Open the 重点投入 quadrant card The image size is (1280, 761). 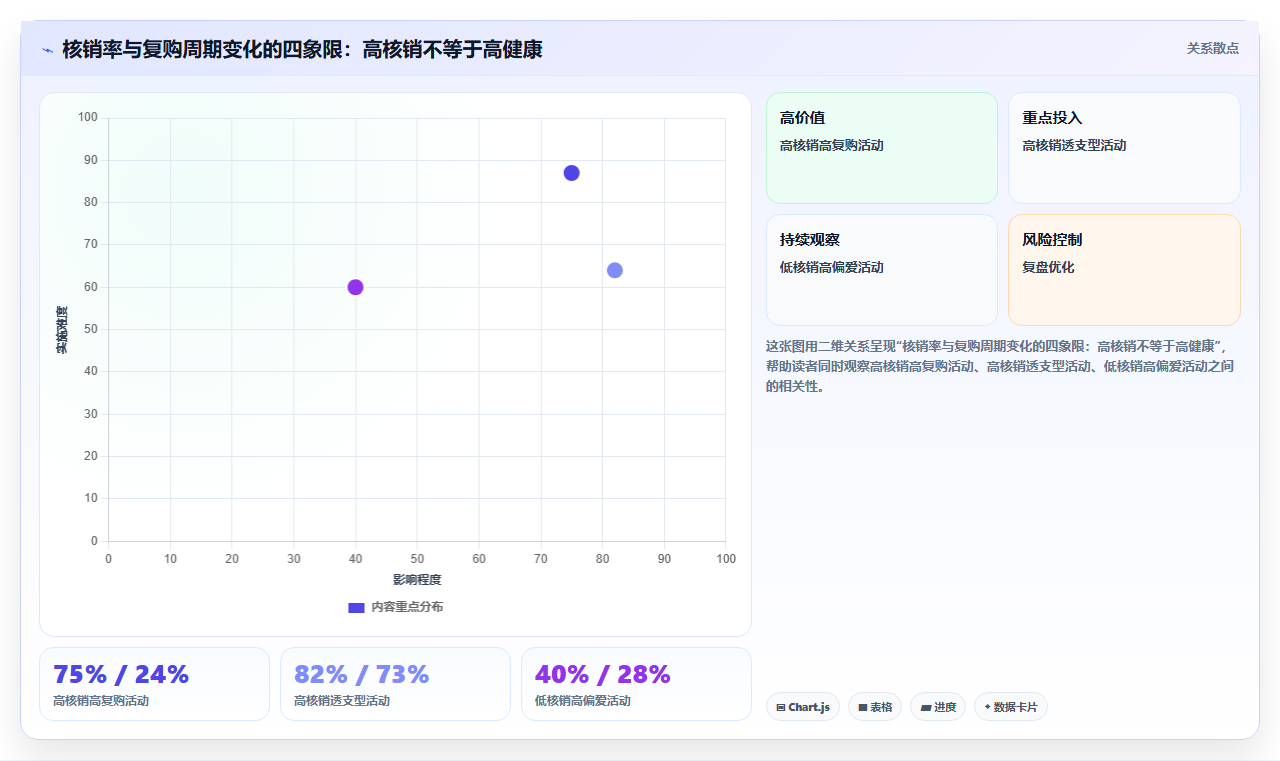click(x=1124, y=148)
